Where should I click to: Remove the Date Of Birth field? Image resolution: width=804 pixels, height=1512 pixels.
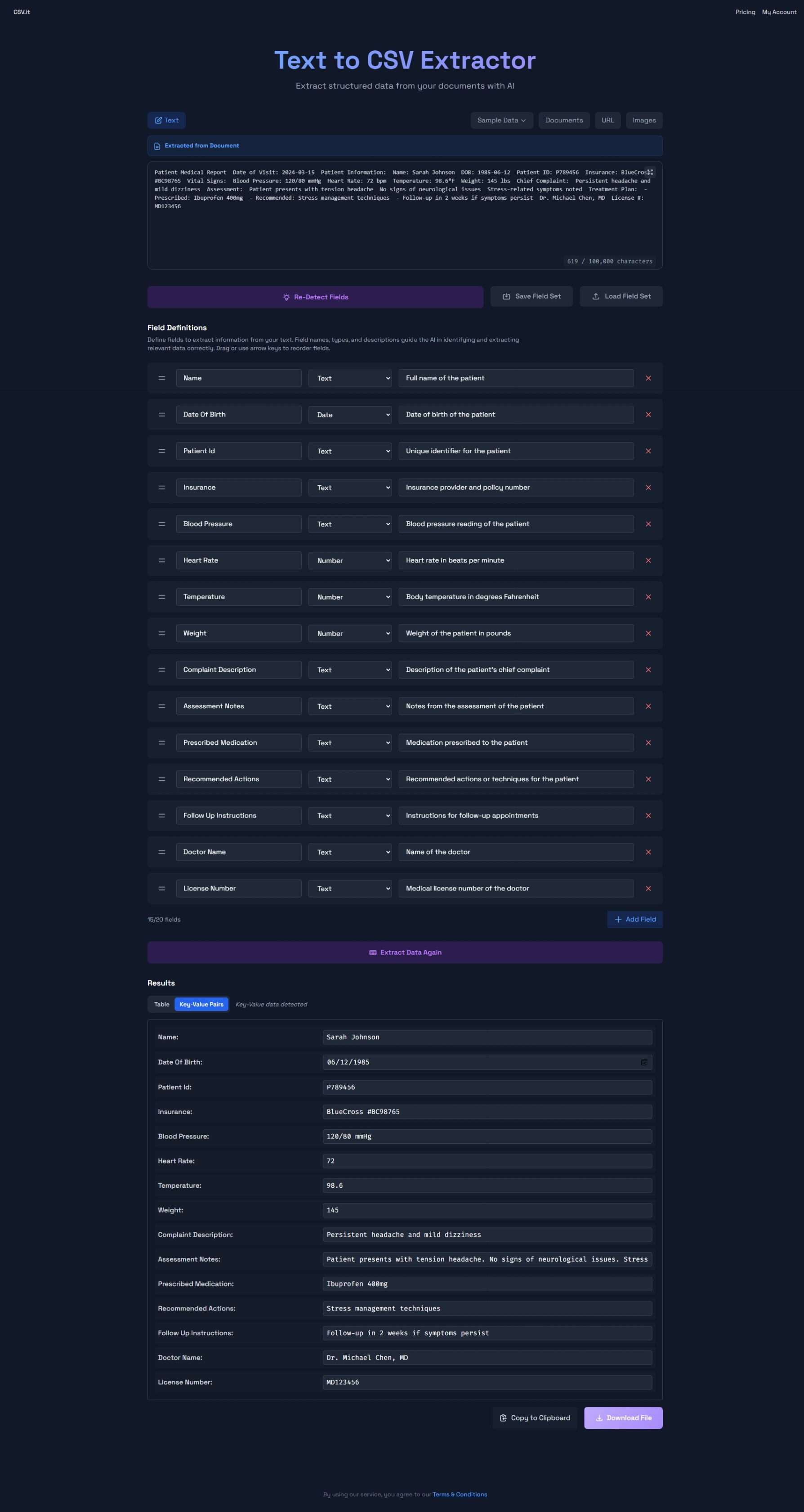[x=648, y=414]
